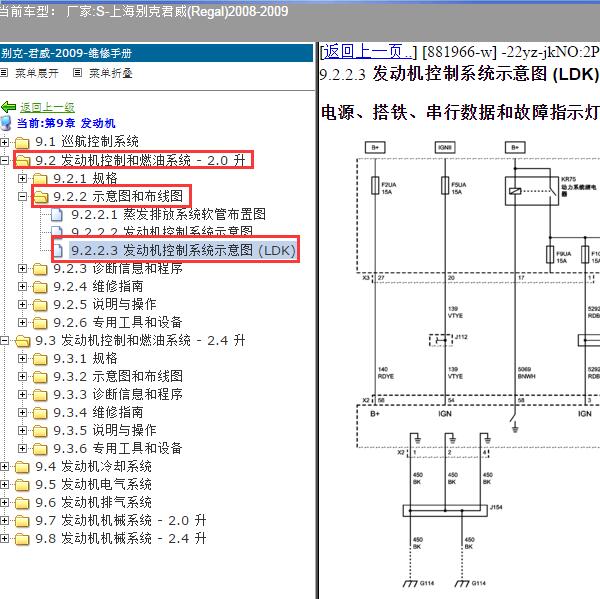Screen dimensions: 600x599
Task: Click folder icon of 9.2.3 诊断信息和程序
Action: coord(40,269)
